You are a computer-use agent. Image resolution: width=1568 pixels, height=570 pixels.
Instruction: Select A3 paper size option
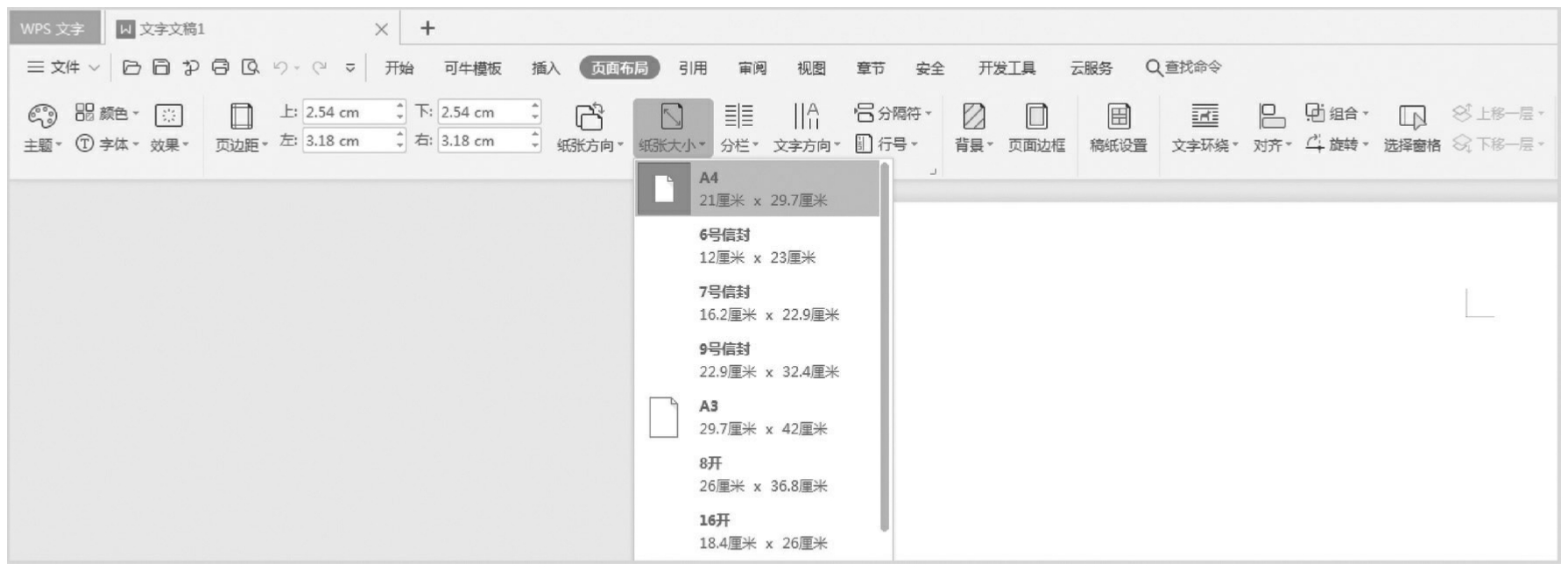coord(758,417)
